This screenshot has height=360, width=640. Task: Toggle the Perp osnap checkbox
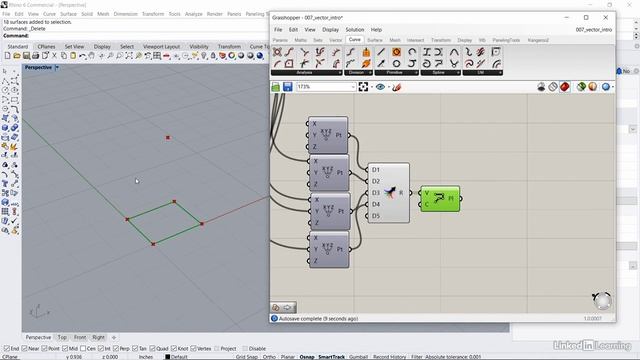click(x=116, y=349)
